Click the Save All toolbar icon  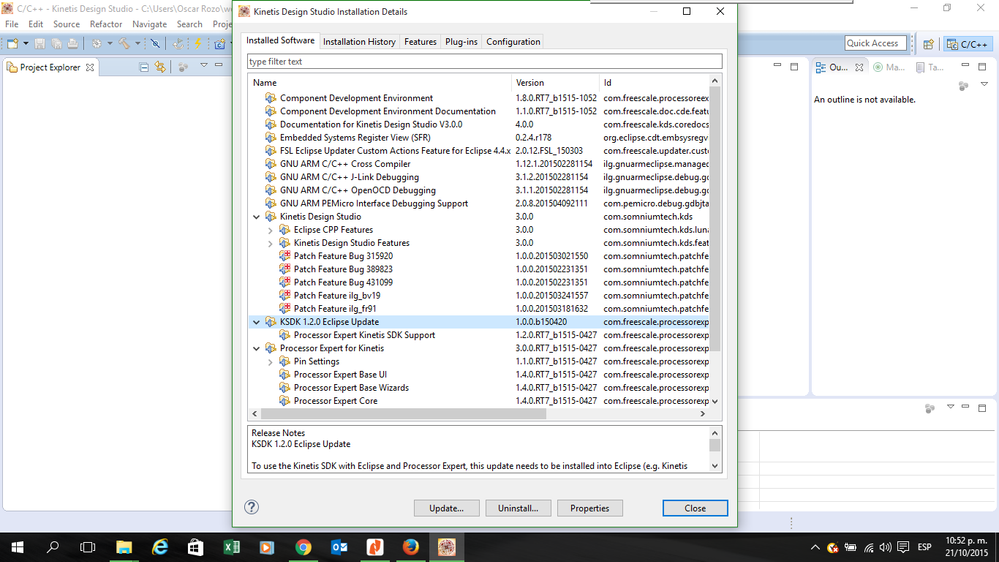coord(57,43)
